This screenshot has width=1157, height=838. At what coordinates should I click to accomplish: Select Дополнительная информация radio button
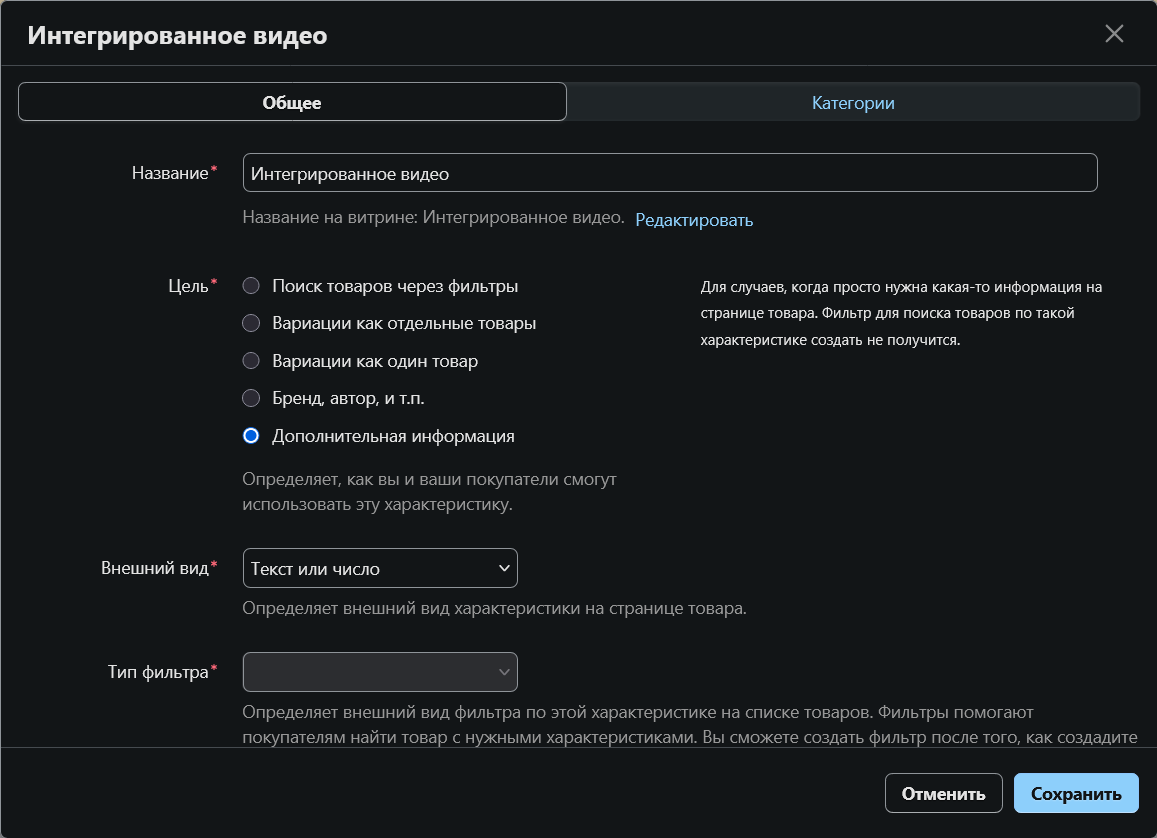tap(251, 436)
